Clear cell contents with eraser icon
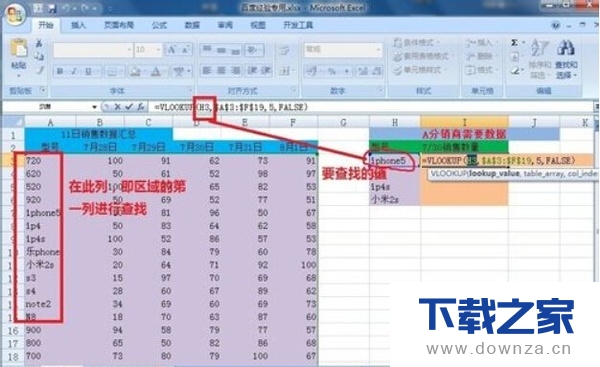This screenshot has height=367, width=600. [515, 70]
